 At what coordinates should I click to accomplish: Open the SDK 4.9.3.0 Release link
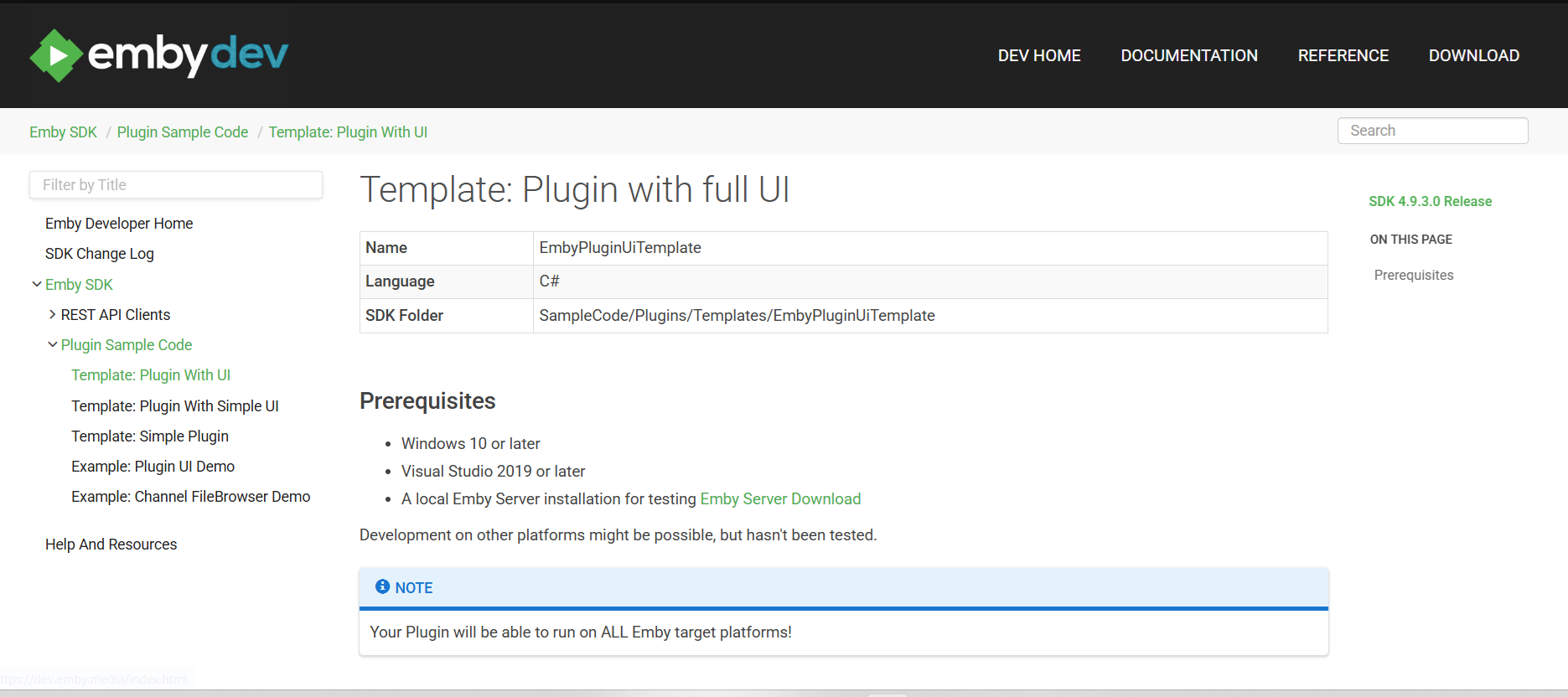coord(1430,201)
